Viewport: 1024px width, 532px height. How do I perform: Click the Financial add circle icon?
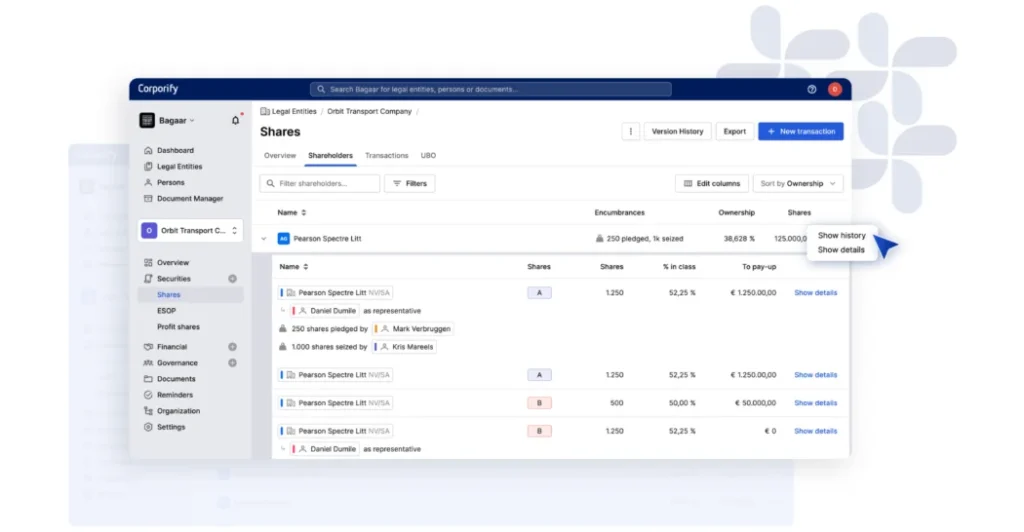click(232, 347)
